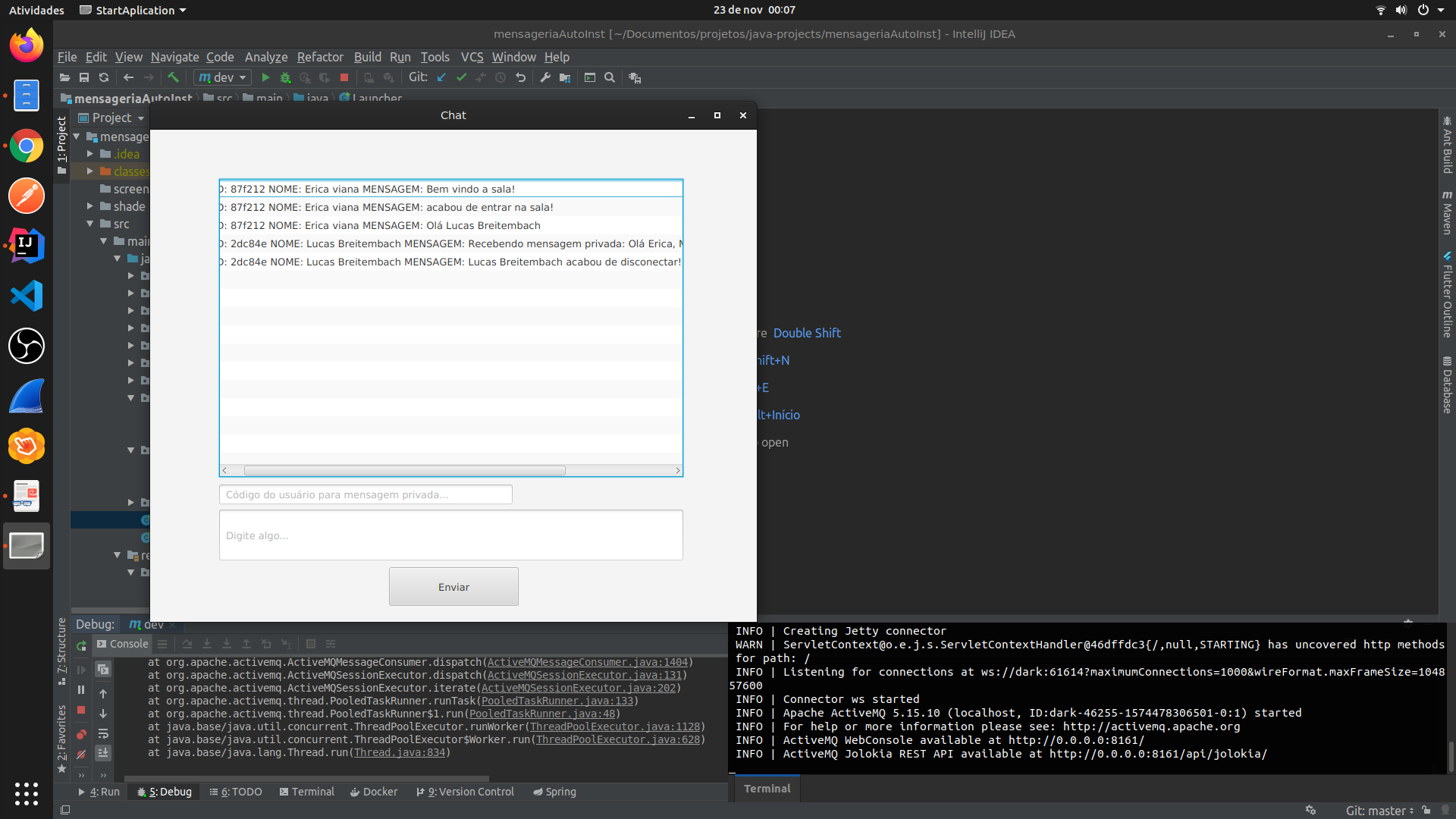Collapse the src folder in project tree
Viewport: 1456px width, 819px height.
click(90, 224)
